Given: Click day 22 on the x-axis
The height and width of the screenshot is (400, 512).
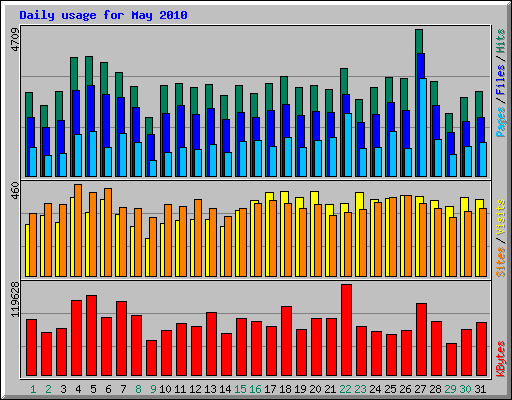Looking at the screenshot, I should (x=345, y=389).
